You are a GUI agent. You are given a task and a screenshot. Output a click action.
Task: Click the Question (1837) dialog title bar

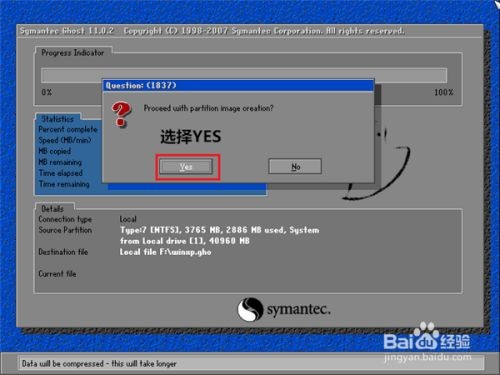click(238, 85)
